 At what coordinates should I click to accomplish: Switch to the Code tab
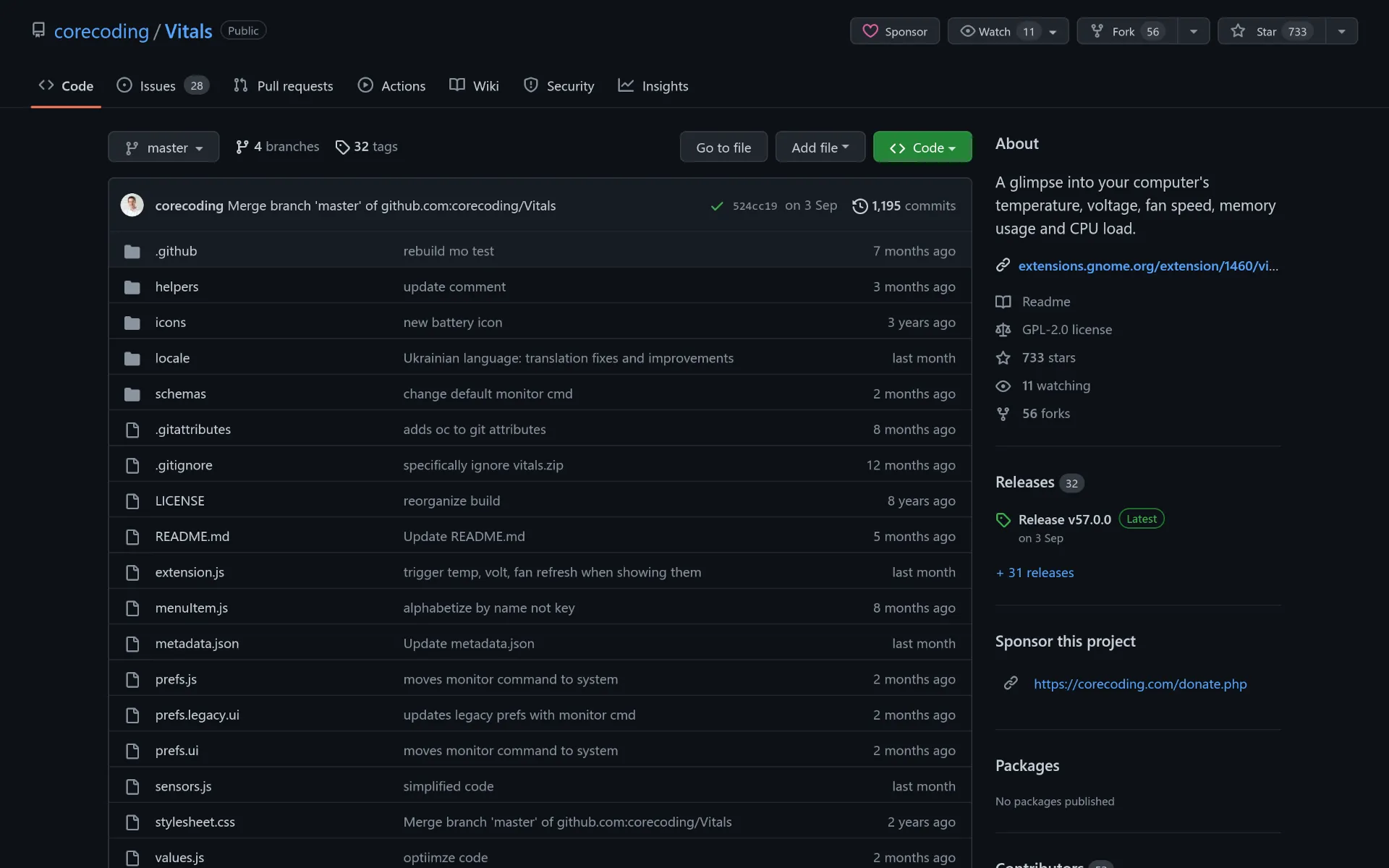66,85
